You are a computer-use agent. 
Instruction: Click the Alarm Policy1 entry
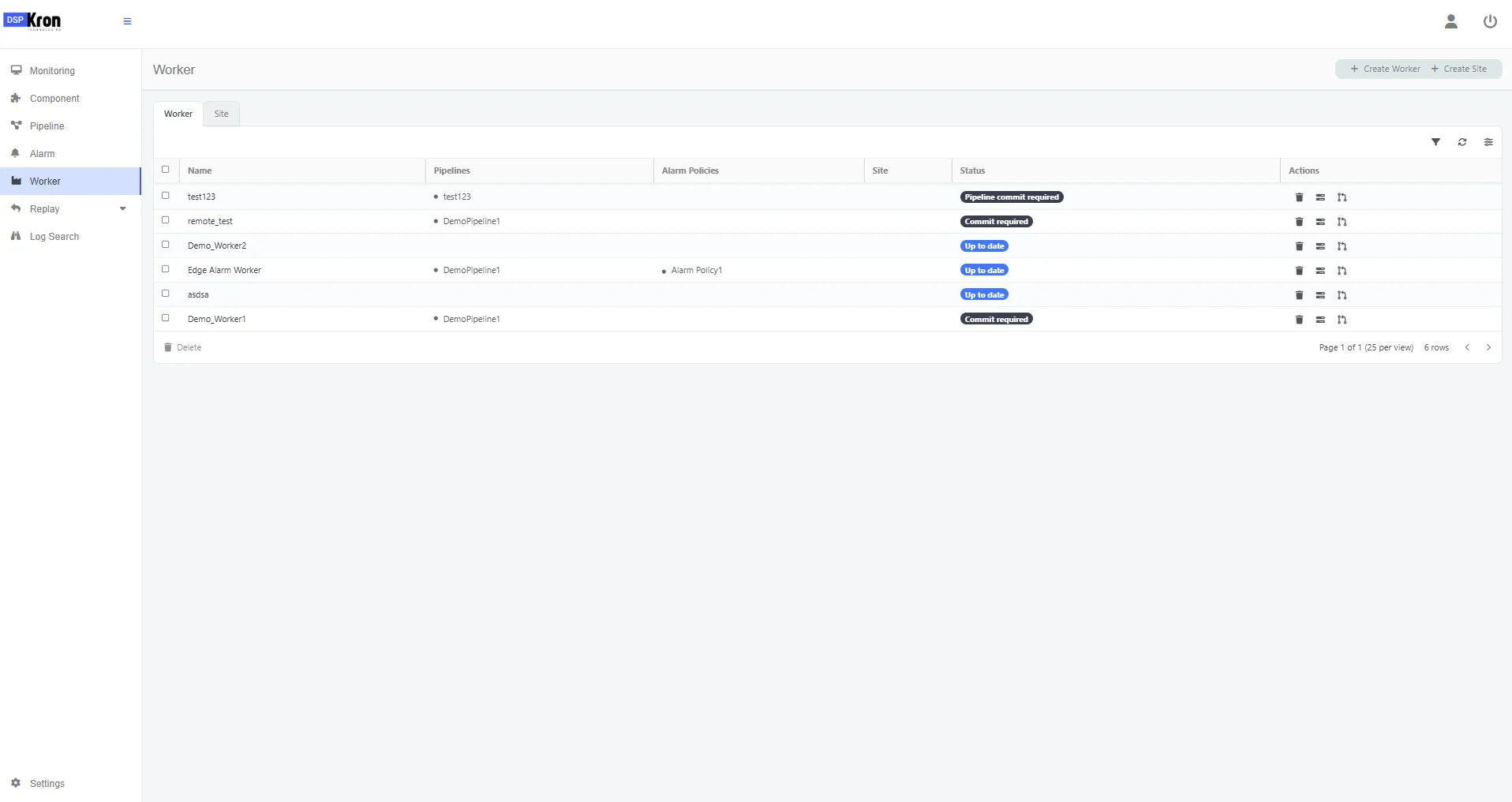coord(696,270)
